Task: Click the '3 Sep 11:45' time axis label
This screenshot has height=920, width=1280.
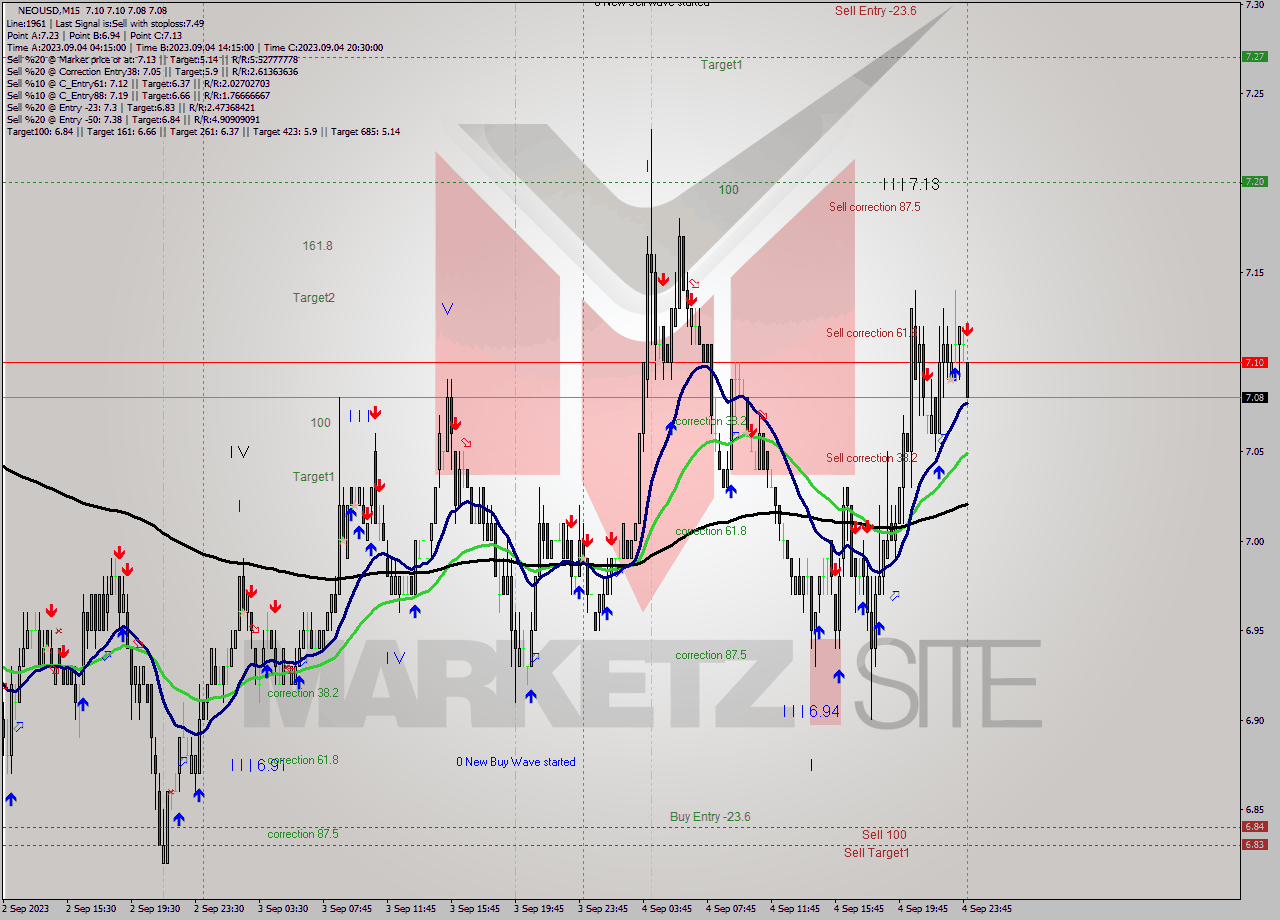Action: 410,909
